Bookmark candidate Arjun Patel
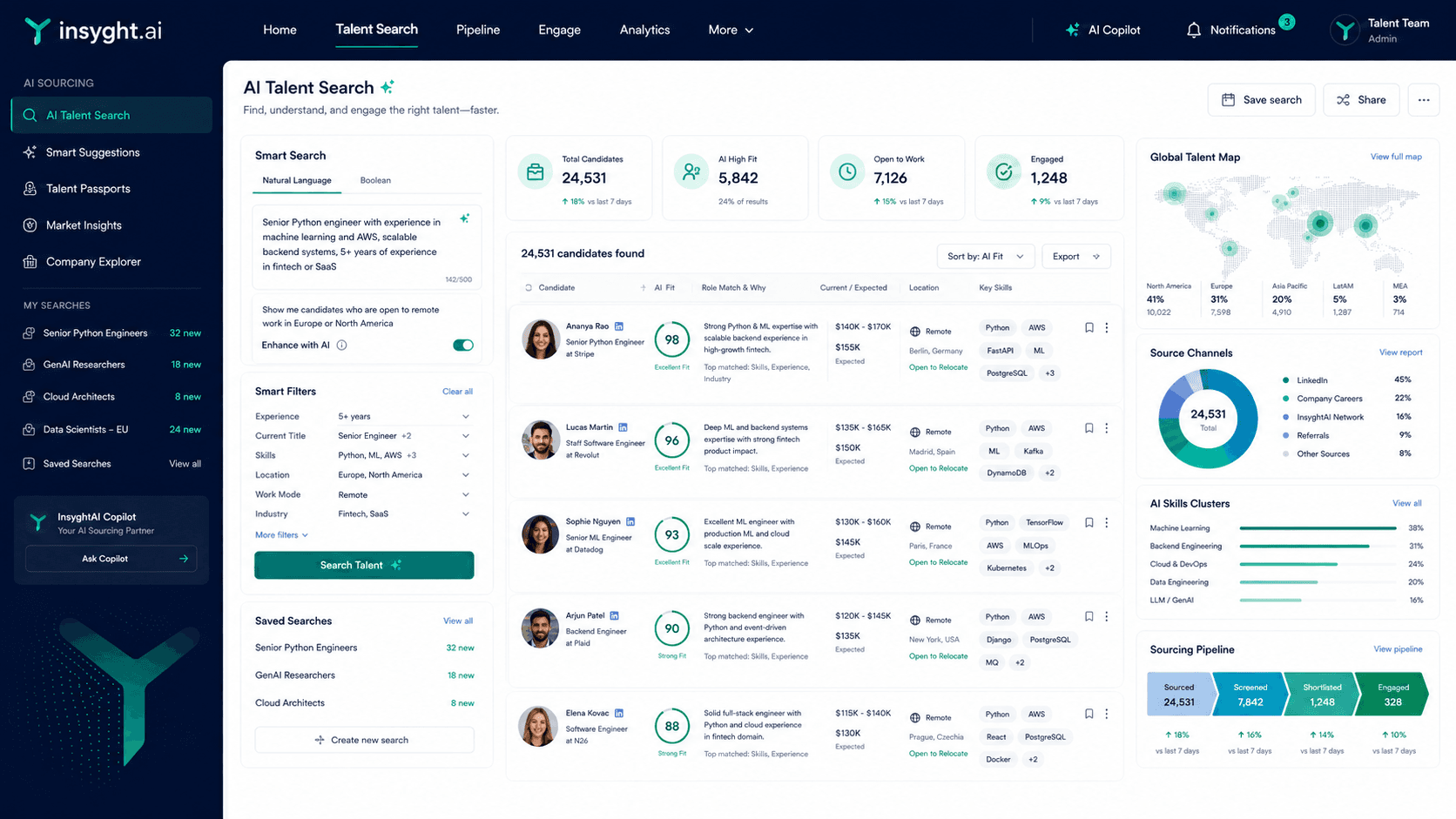This screenshot has height=819, width=1456. point(1089,617)
